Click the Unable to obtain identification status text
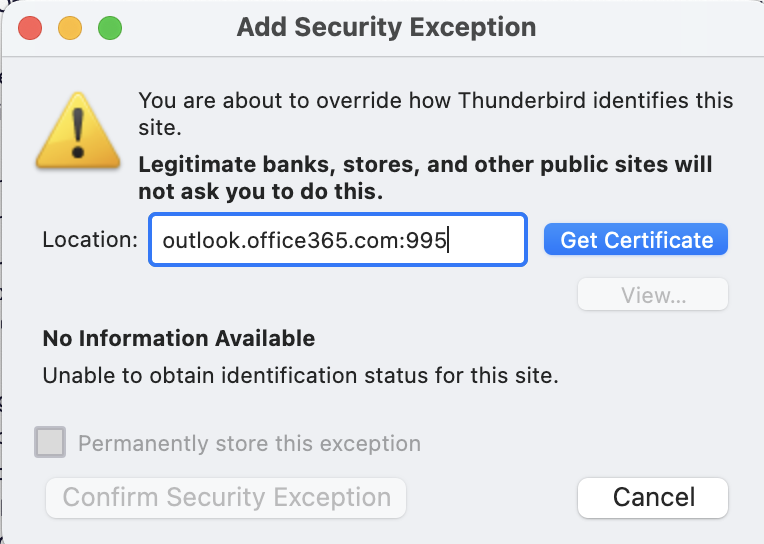This screenshot has height=544, width=764. coord(300,377)
